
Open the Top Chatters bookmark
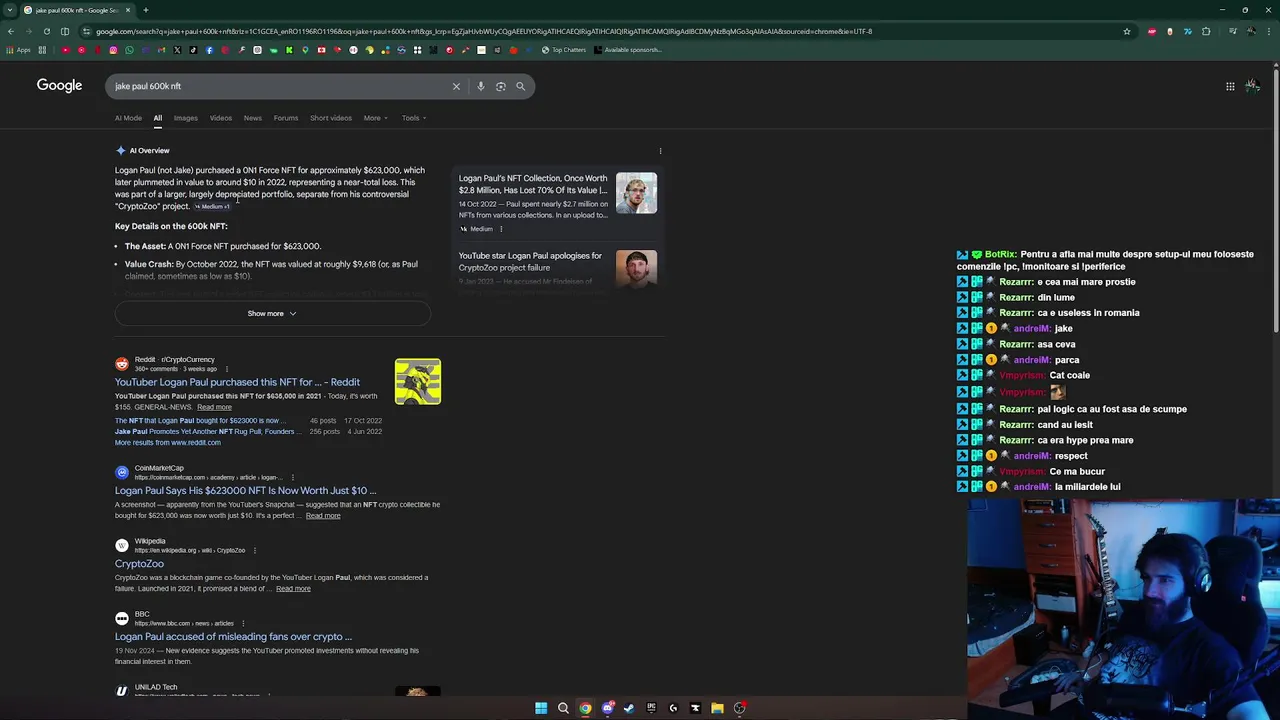tap(564, 50)
